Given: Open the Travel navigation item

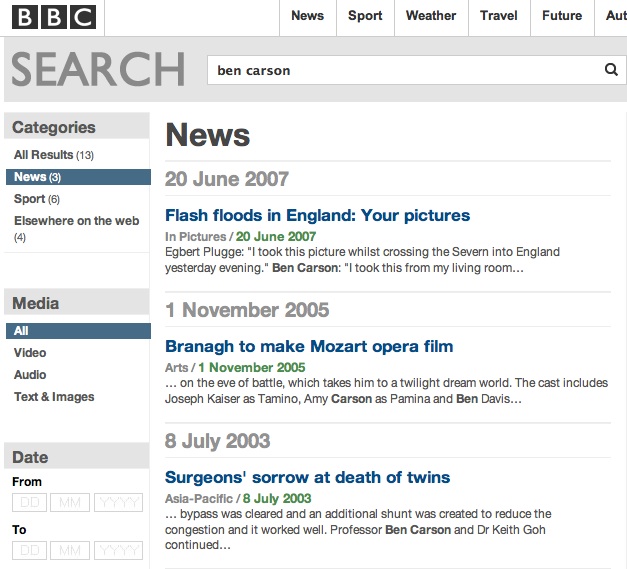Looking at the screenshot, I should click(x=498, y=16).
